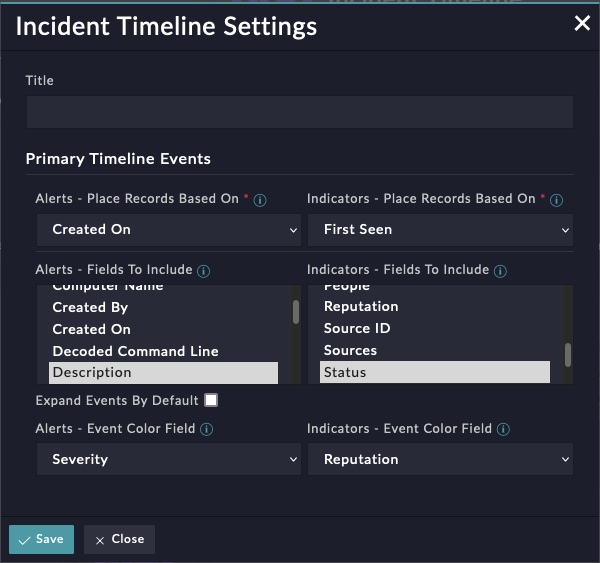
Task: Click info icon beside Indicators Place Records
Action: (x=557, y=200)
